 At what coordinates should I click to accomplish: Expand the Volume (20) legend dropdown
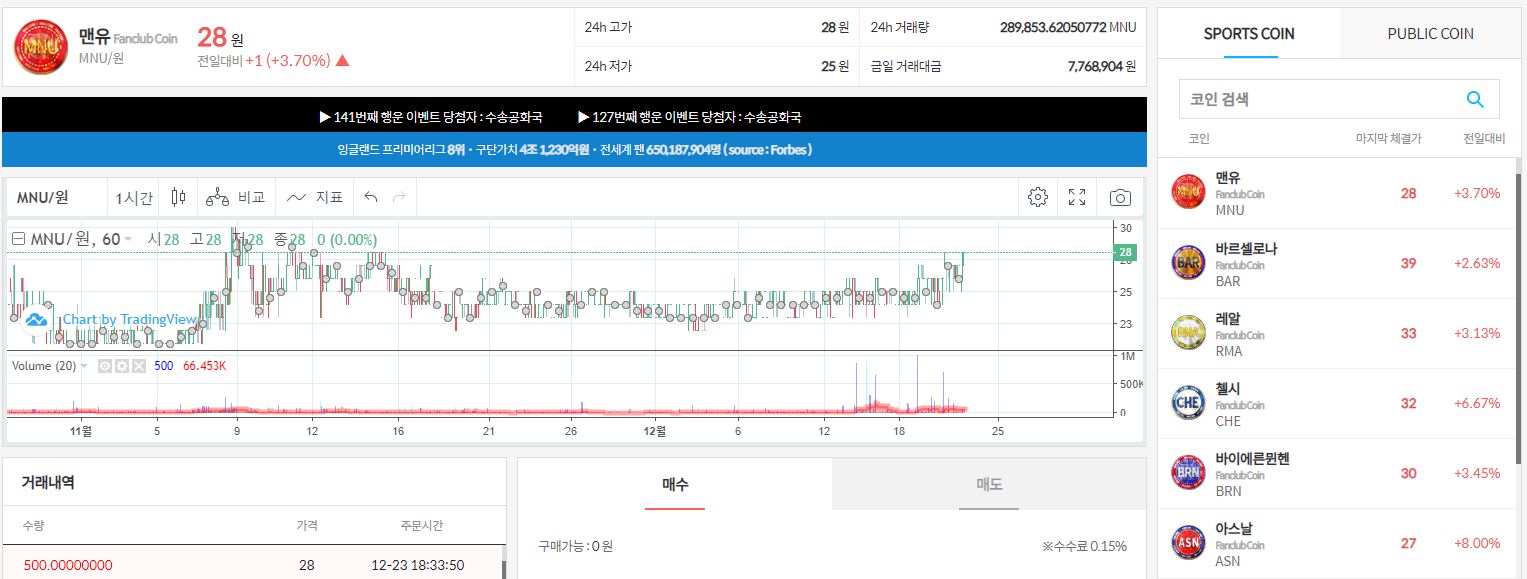click(x=84, y=366)
